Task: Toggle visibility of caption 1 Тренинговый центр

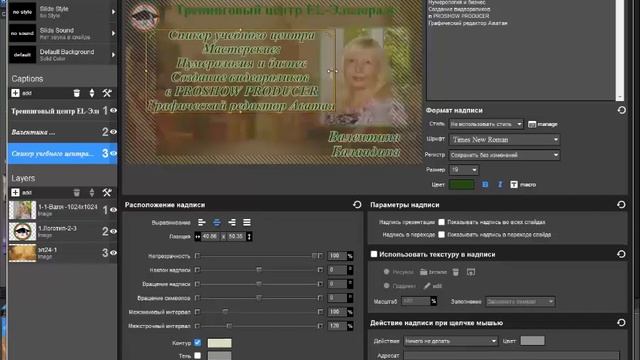Action: tap(113, 110)
